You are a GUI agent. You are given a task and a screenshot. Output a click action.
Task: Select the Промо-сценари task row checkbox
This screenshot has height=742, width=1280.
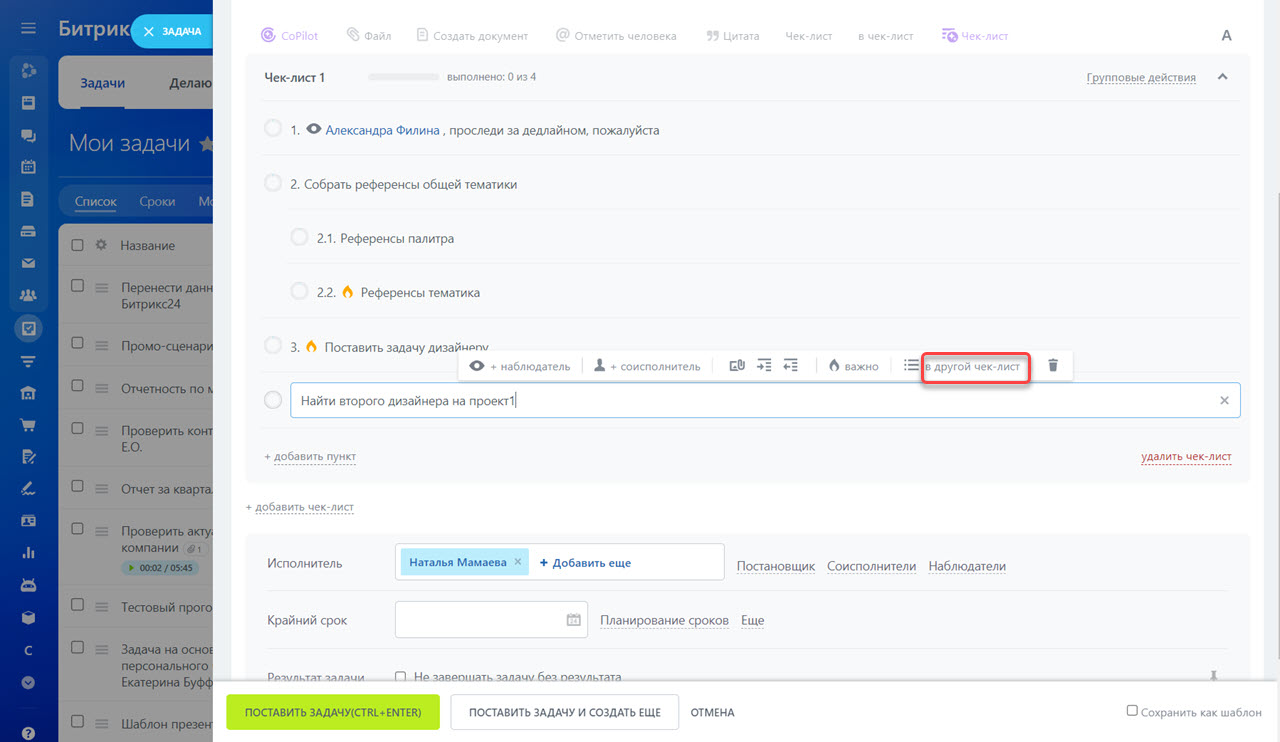tap(78, 344)
